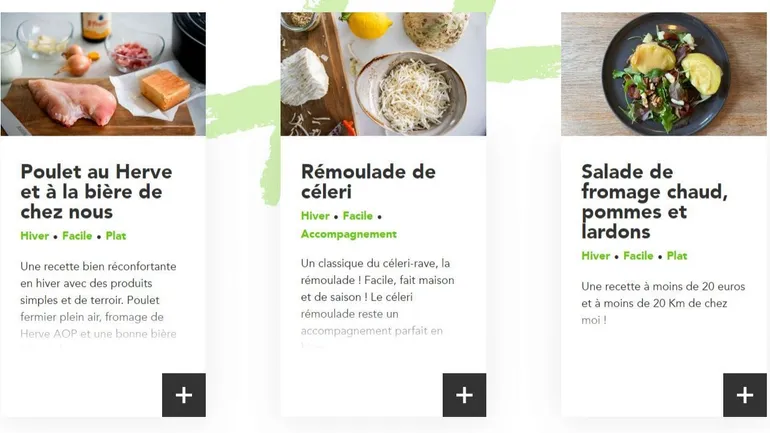Screen dimensions: 770x433
Task: Click the plus icon on Salade de fromage chaud card
Action: pyautogui.click(x=744, y=395)
